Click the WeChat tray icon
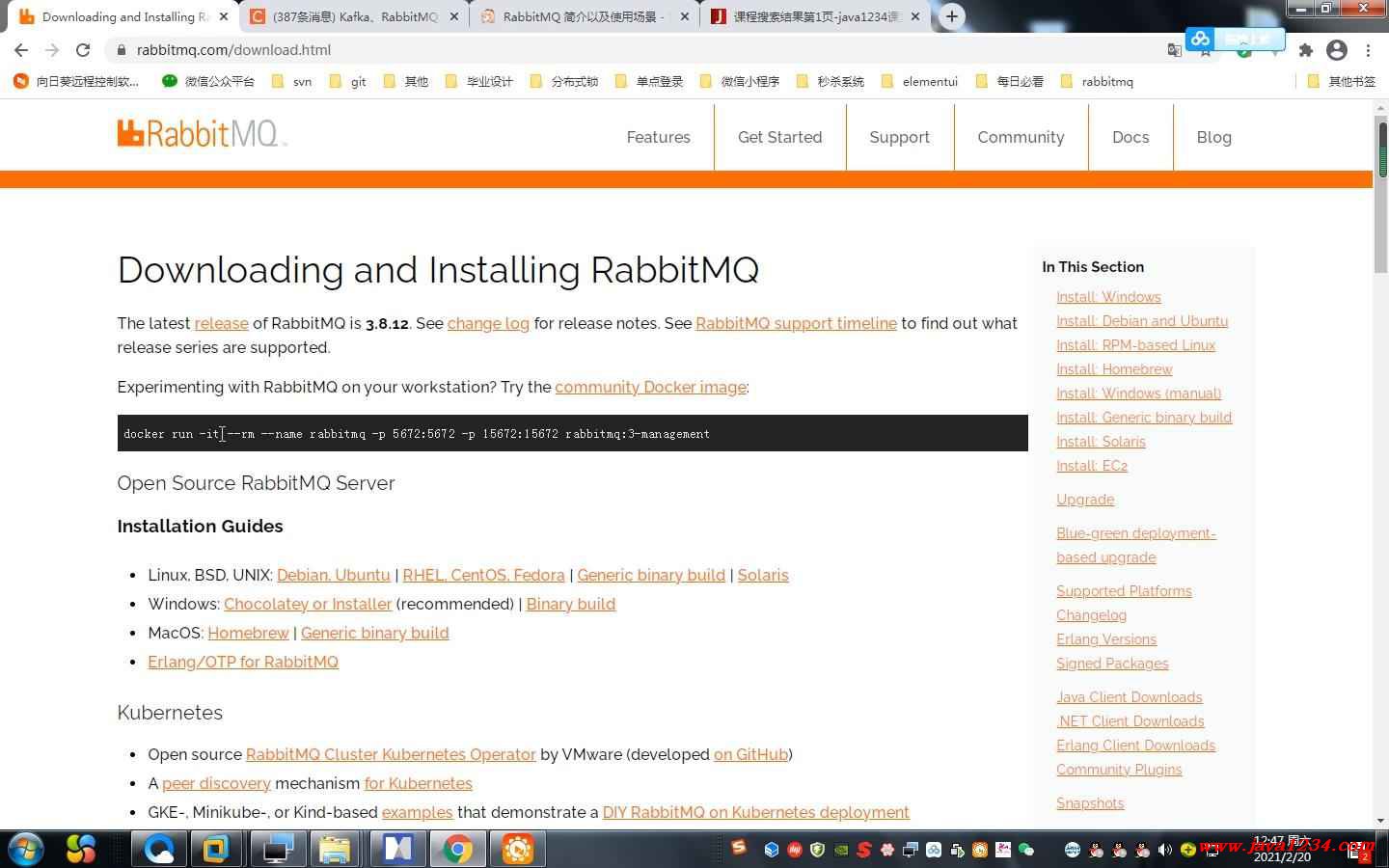The image size is (1389, 868). 1026,850
